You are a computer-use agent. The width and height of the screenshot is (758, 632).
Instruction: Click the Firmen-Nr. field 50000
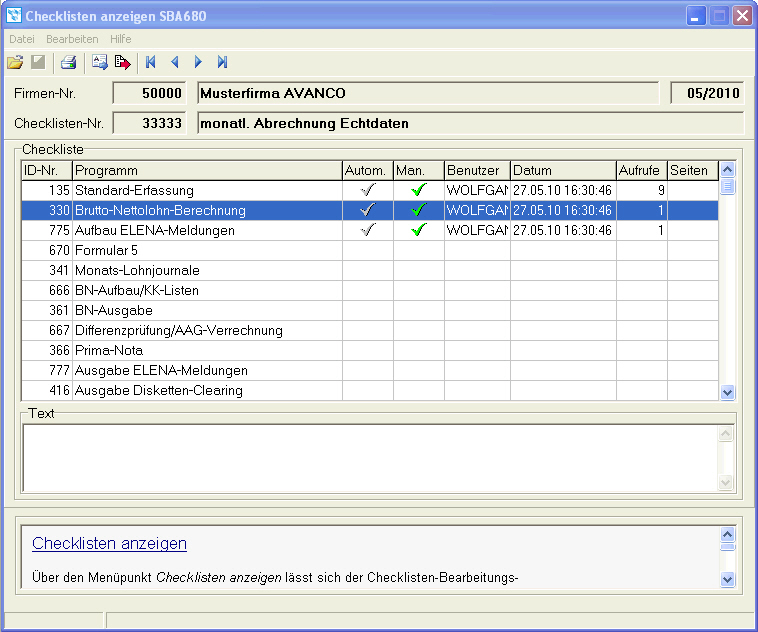(x=149, y=93)
